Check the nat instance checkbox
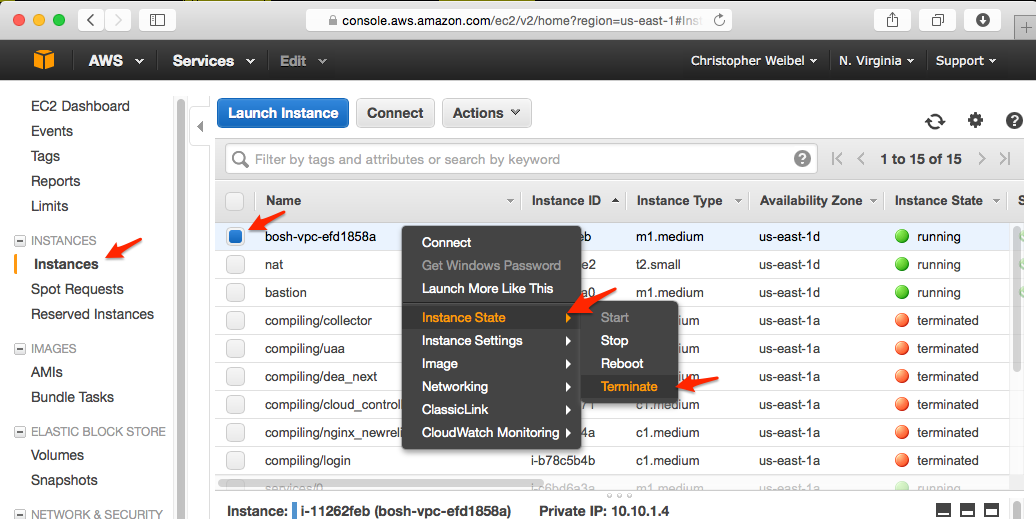The width and height of the screenshot is (1036, 519). 235,265
